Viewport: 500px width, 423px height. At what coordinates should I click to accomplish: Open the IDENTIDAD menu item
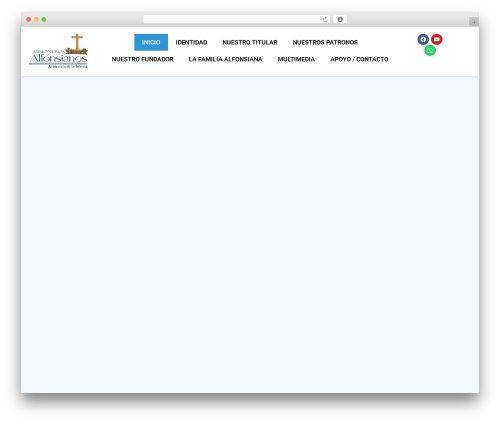pyautogui.click(x=191, y=42)
